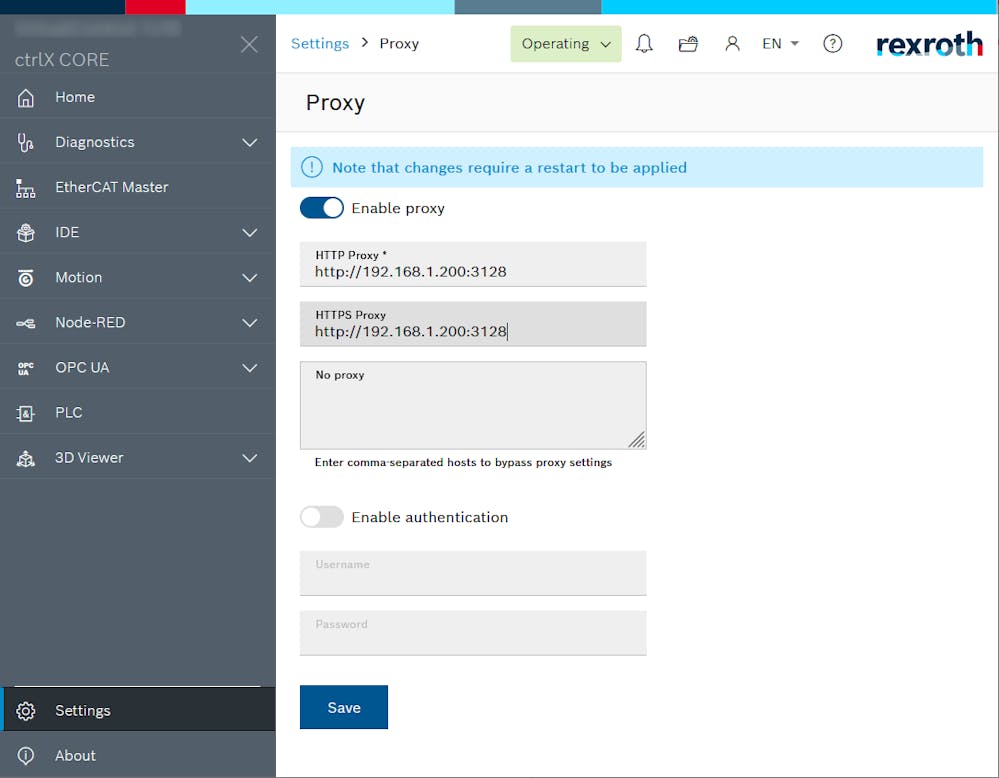This screenshot has width=999, height=778.
Task: Click the Home house icon
Action: tap(25, 97)
